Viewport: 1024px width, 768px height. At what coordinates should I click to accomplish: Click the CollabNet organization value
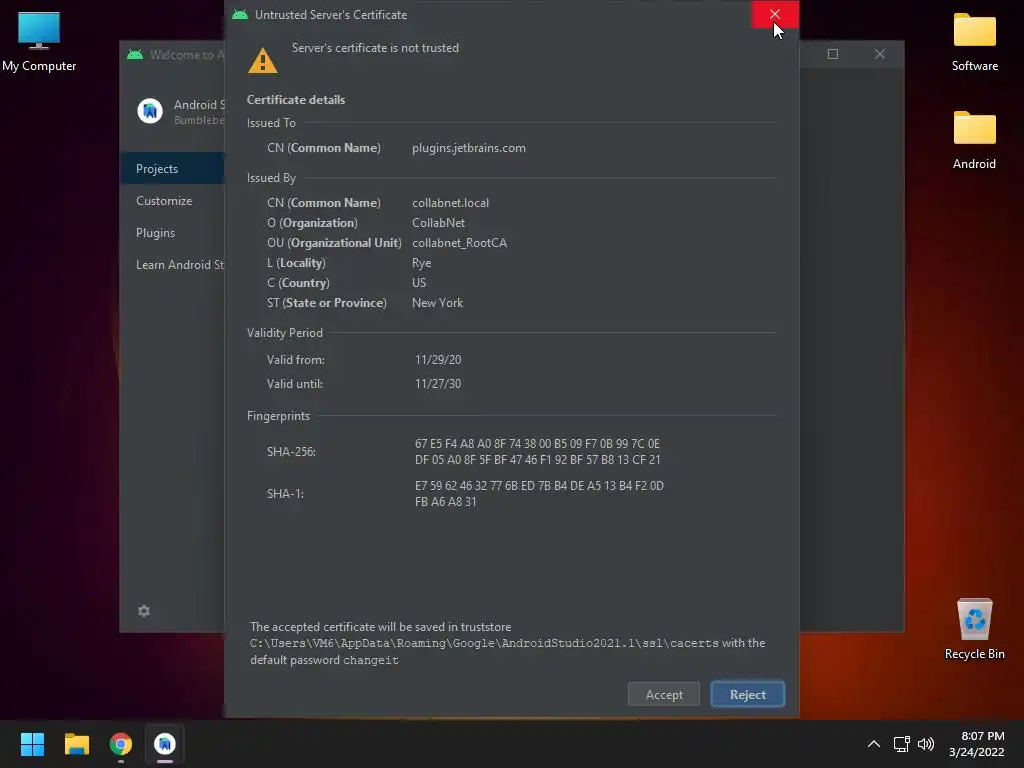coord(438,223)
